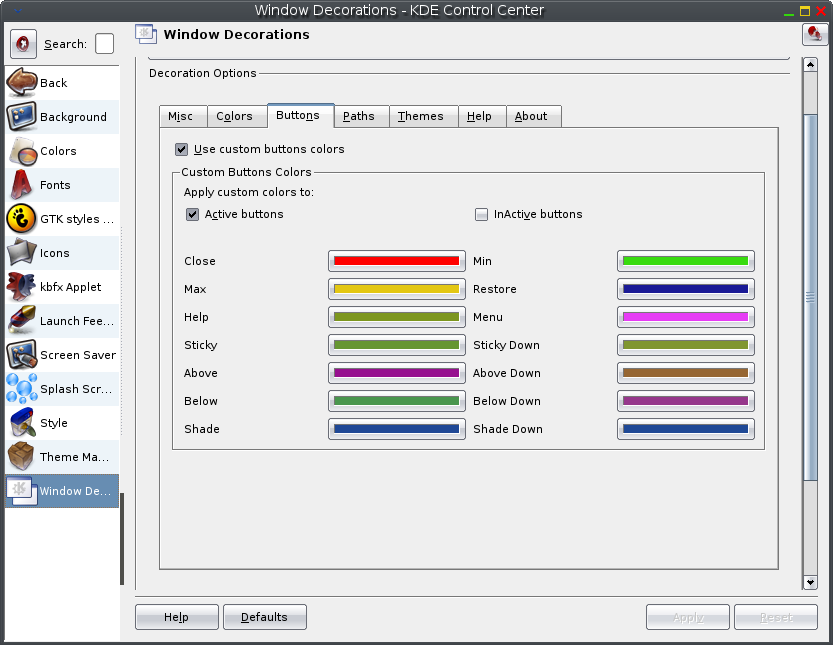Screen dimensions: 833x645
Task: Open the Theme Manager box icon
Action: [21, 456]
